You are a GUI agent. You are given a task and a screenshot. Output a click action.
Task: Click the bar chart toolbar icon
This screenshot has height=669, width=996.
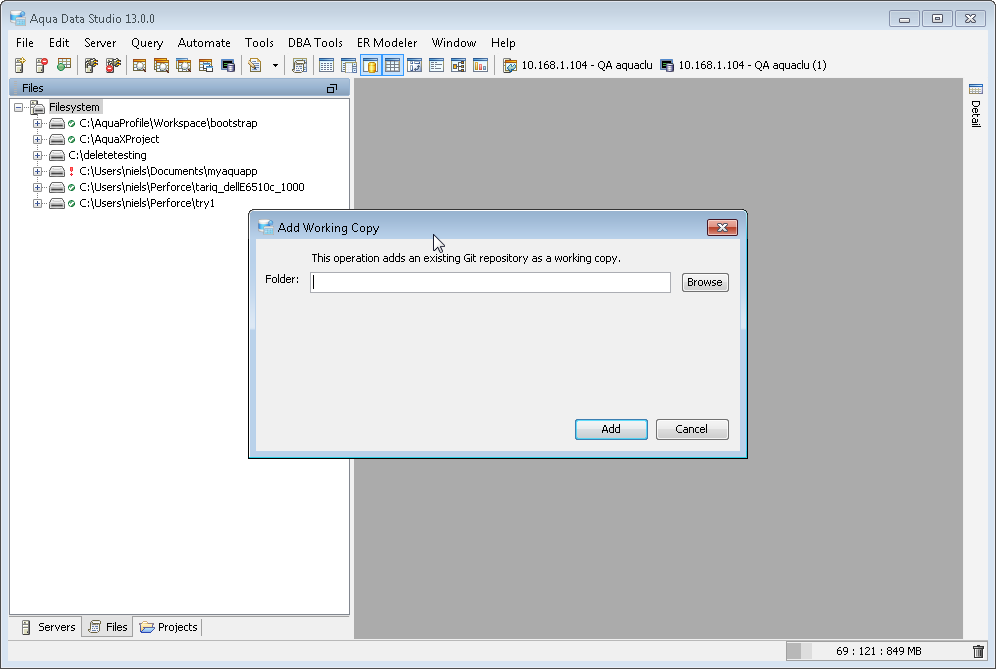click(481, 65)
